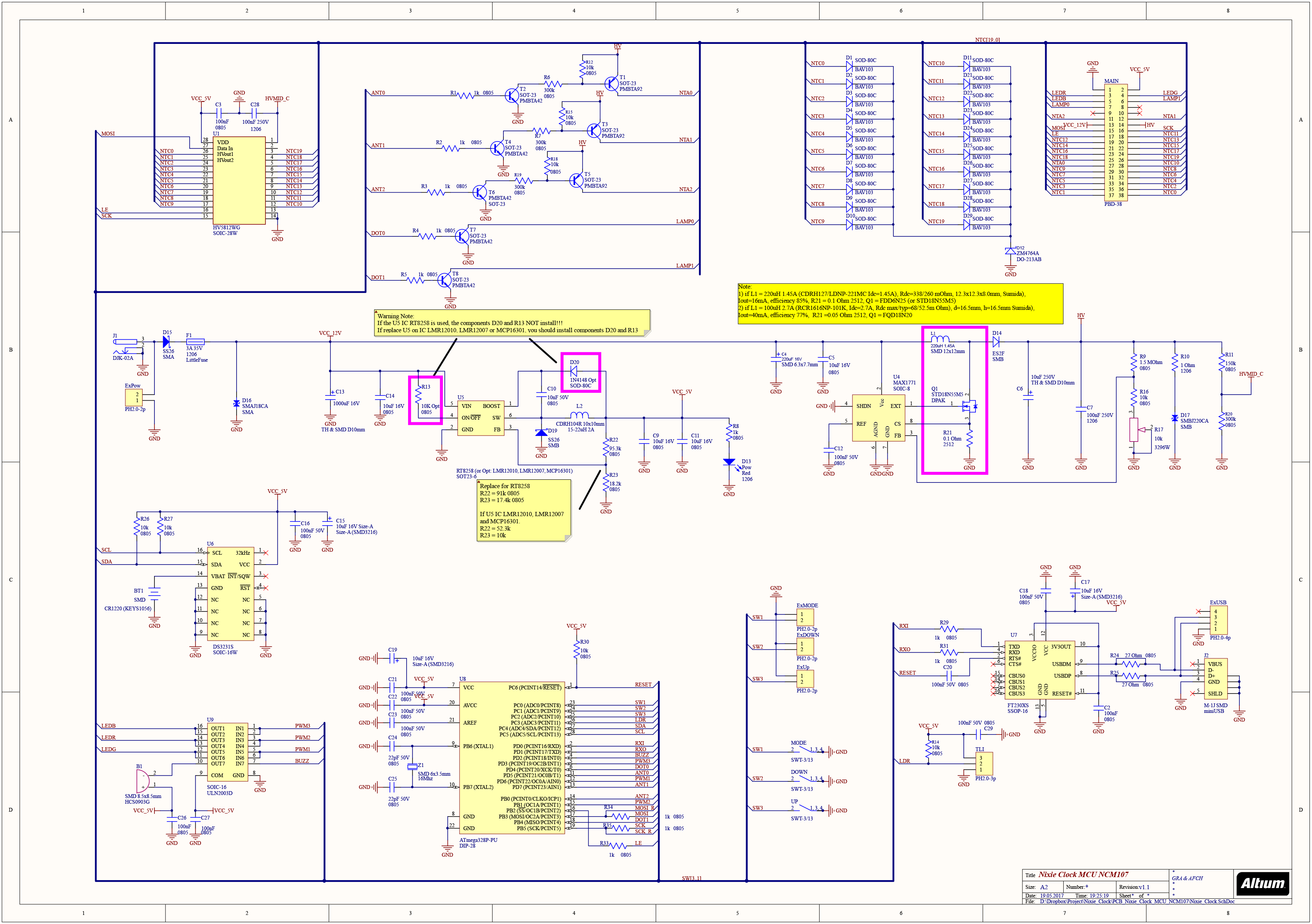1312x924 pixels.
Task: Click the J2 miniUSB connector symbol
Action: (x=1215, y=678)
